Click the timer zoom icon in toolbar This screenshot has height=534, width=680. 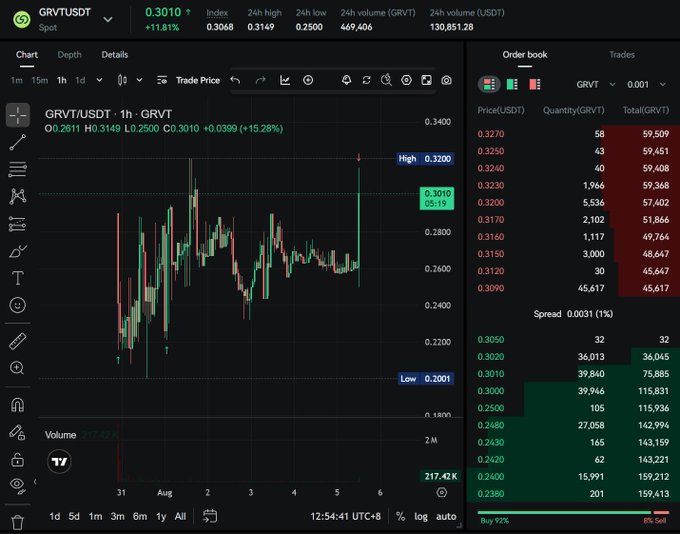click(x=386, y=80)
